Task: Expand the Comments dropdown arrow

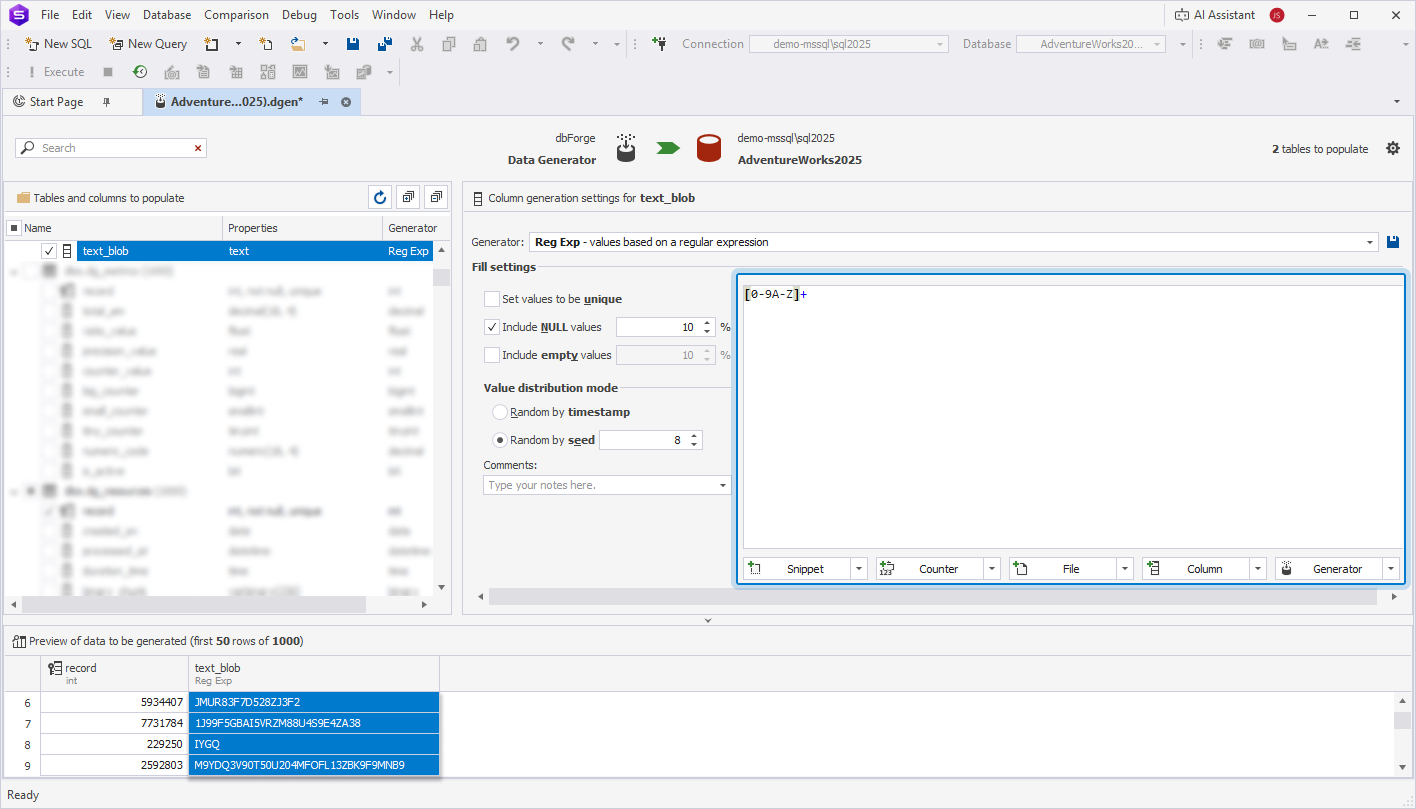Action: point(723,485)
